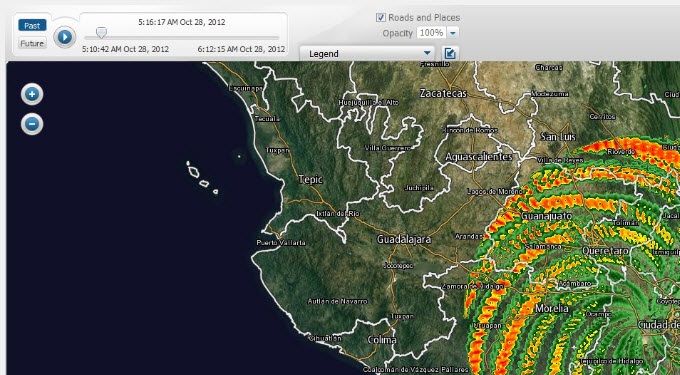Click the current time 5:16:17 AM label
This screenshot has height=375, width=680.
click(x=182, y=22)
